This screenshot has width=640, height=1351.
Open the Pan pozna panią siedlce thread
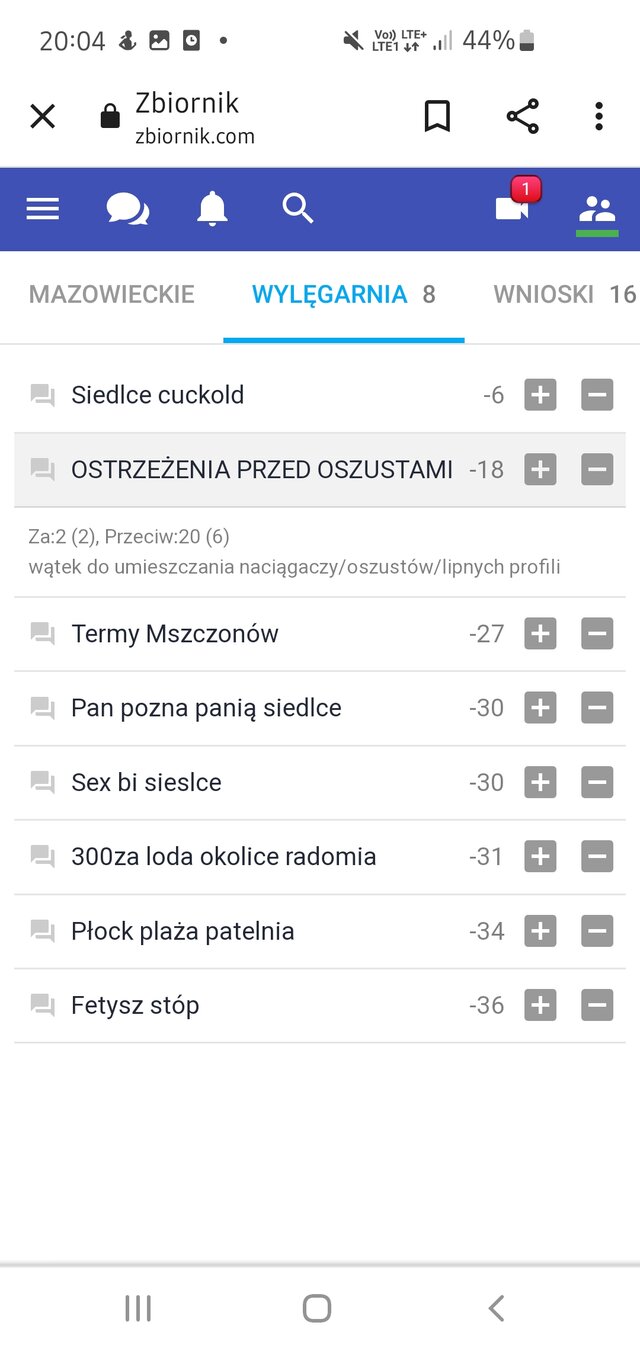(206, 708)
